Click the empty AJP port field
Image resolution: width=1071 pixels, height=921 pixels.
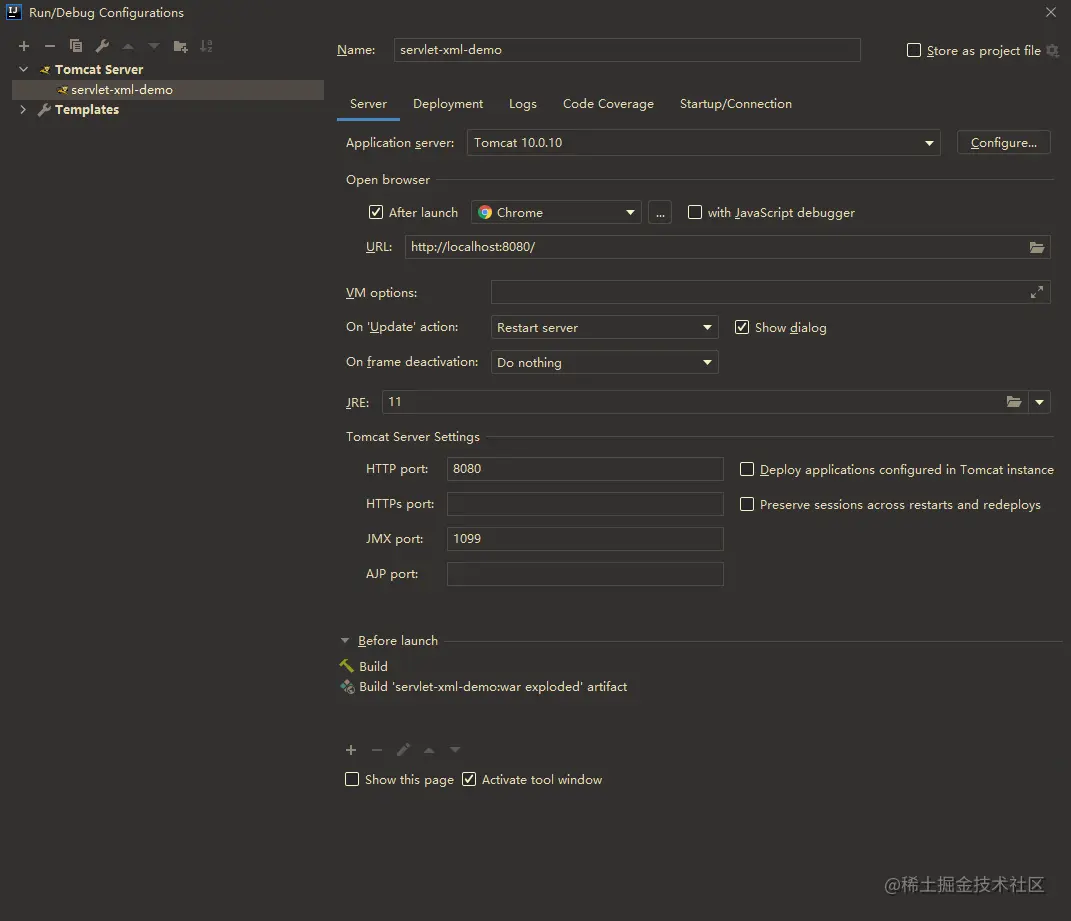pyautogui.click(x=585, y=574)
